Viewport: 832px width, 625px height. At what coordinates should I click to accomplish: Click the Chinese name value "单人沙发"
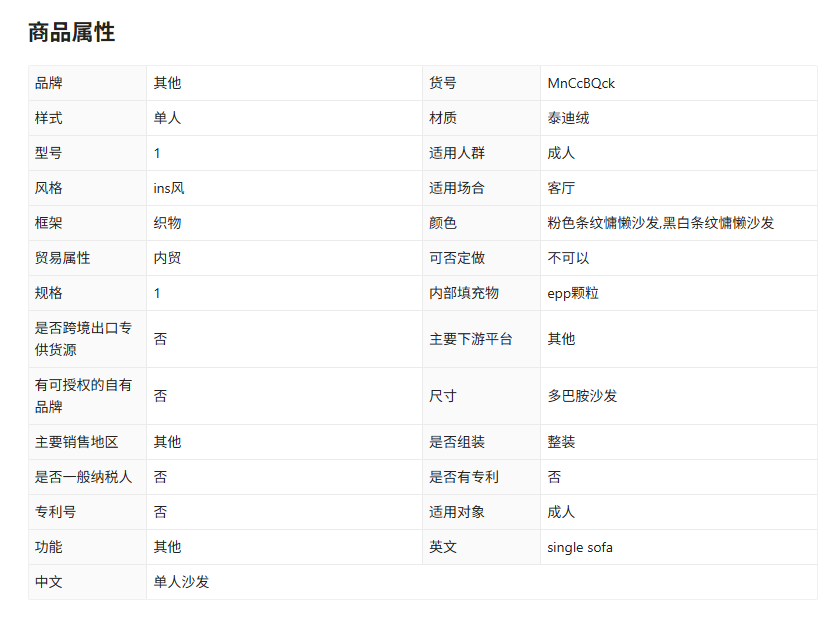(181, 582)
